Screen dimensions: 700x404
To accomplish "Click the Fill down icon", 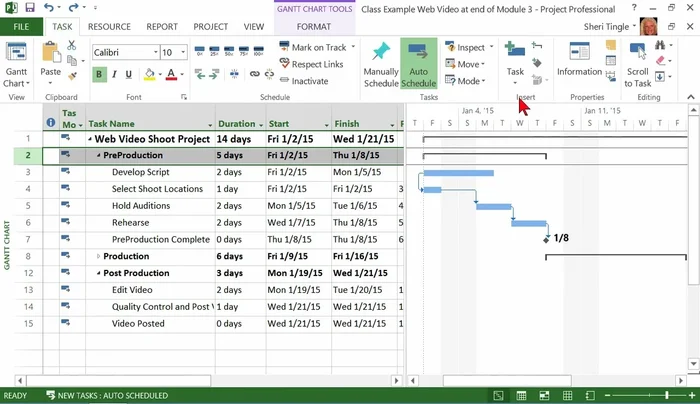I will [660, 76].
